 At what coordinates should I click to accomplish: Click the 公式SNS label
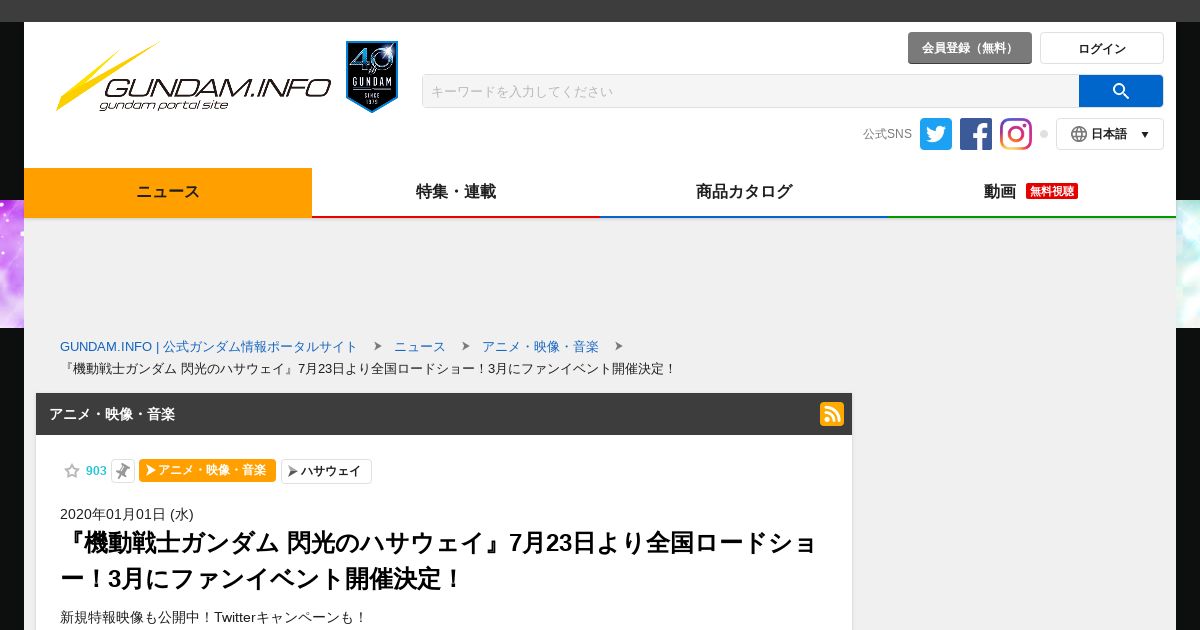pyautogui.click(x=888, y=134)
